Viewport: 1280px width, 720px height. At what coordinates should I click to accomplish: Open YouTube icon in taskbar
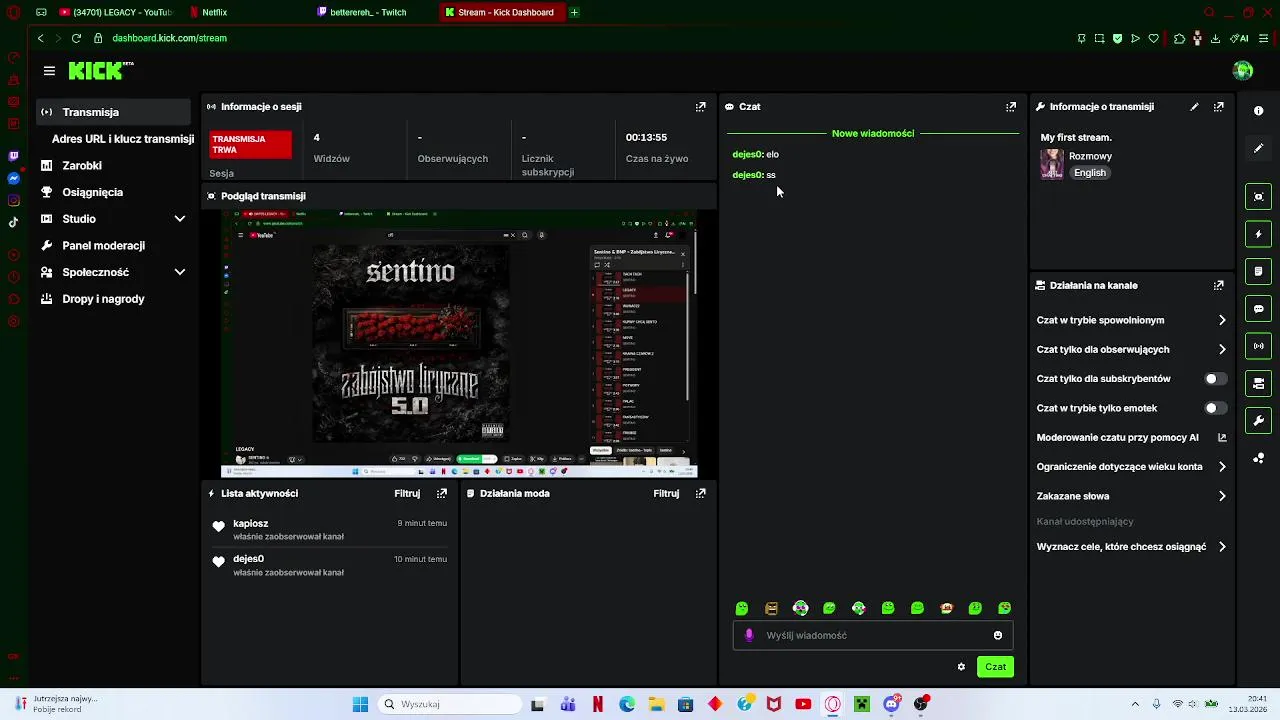click(803, 704)
